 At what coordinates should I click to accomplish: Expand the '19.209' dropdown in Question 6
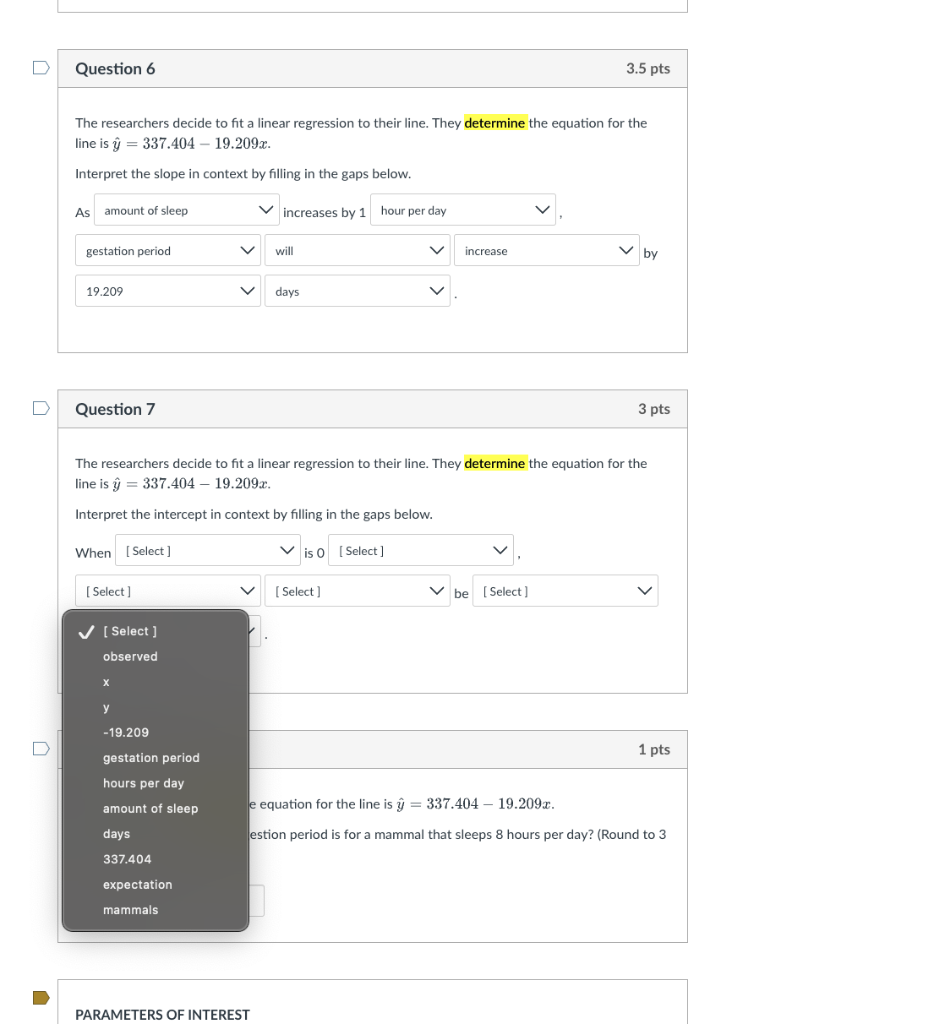coord(168,291)
